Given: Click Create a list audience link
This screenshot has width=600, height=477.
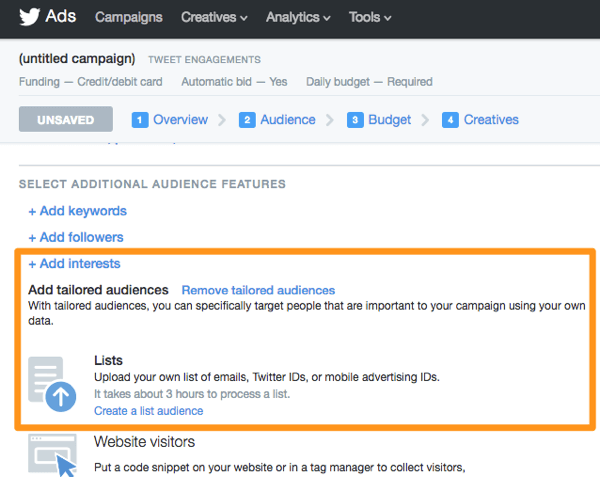Looking at the screenshot, I should pos(148,411).
